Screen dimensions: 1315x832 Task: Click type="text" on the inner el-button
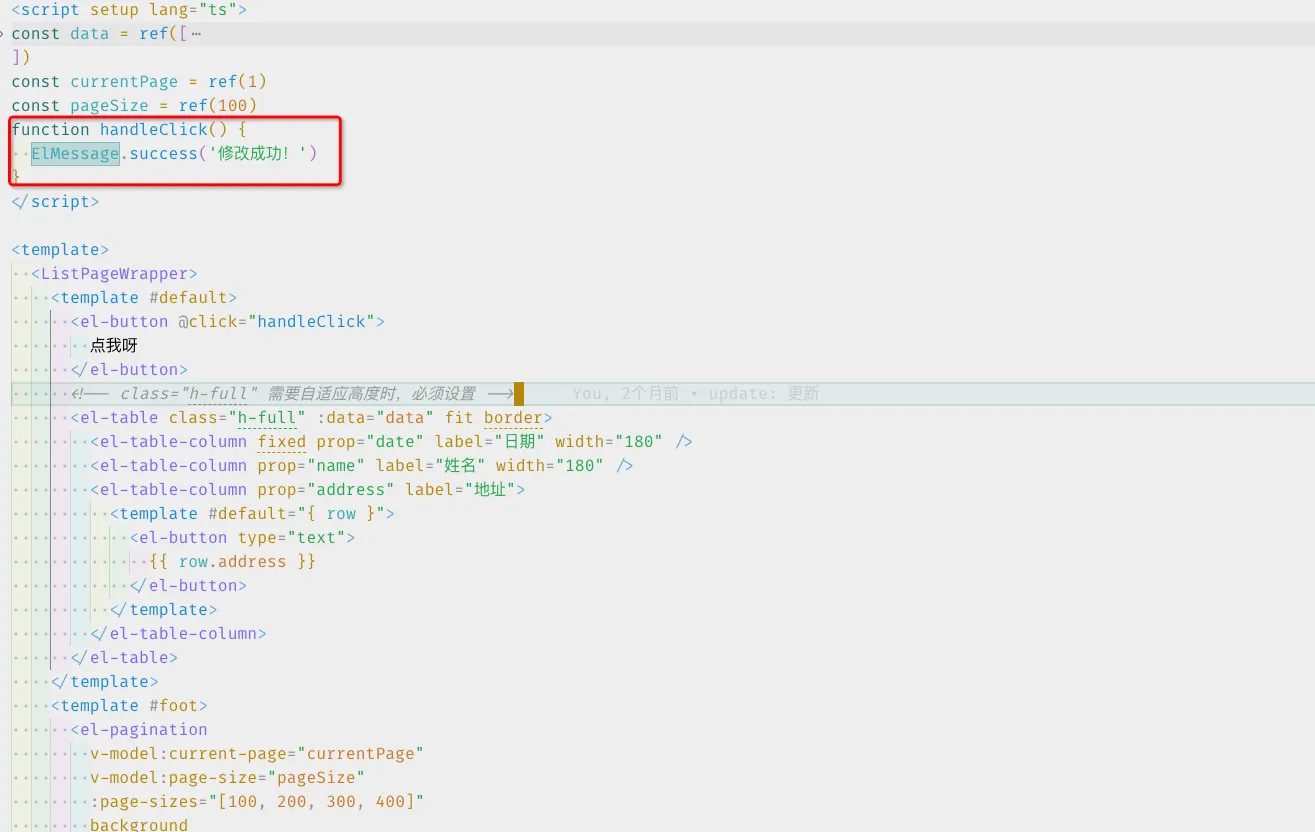[292, 538]
